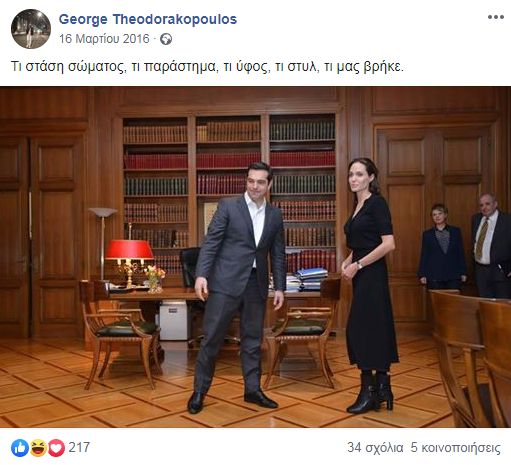Click the Haha laughing reaction icon
The width and height of the screenshot is (511, 465).
point(38,448)
